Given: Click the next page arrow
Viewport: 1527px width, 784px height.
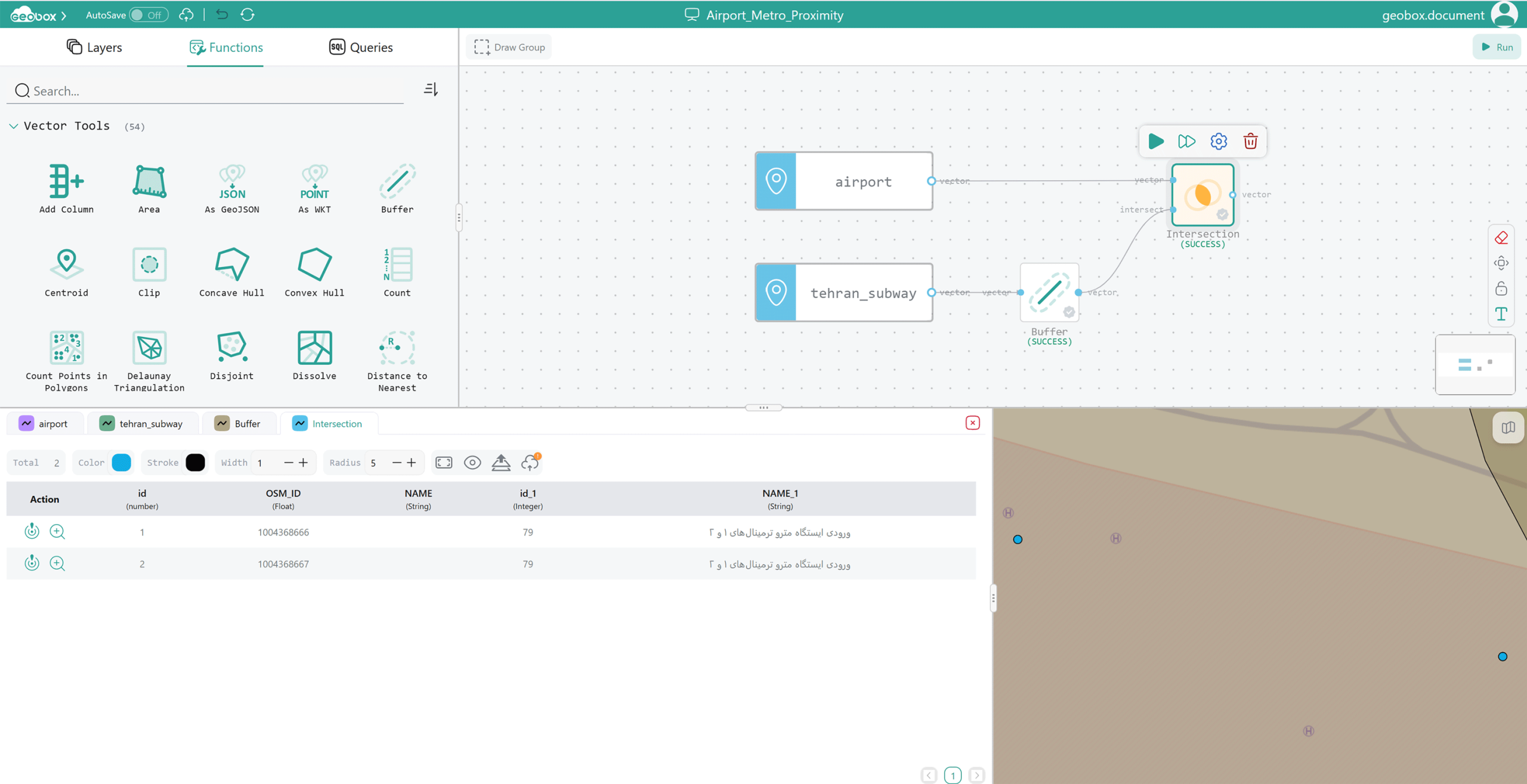Looking at the screenshot, I should 977,775.
